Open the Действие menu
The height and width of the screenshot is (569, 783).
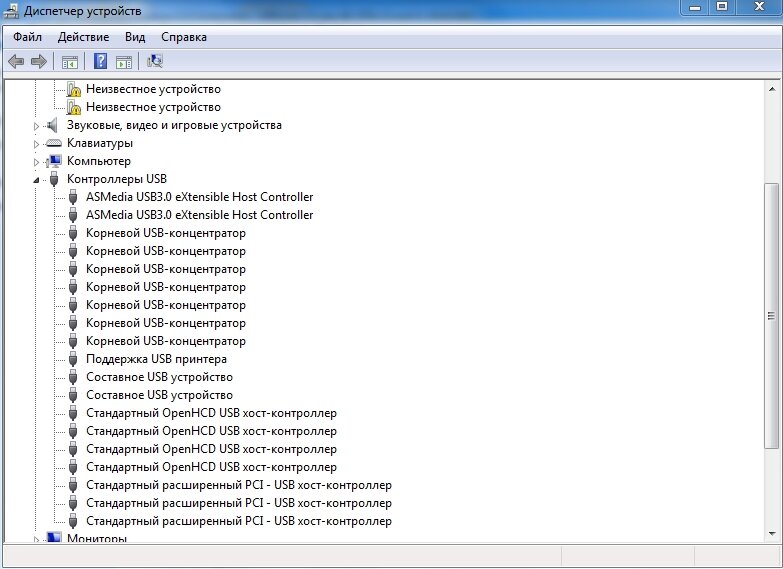point(83,37)
